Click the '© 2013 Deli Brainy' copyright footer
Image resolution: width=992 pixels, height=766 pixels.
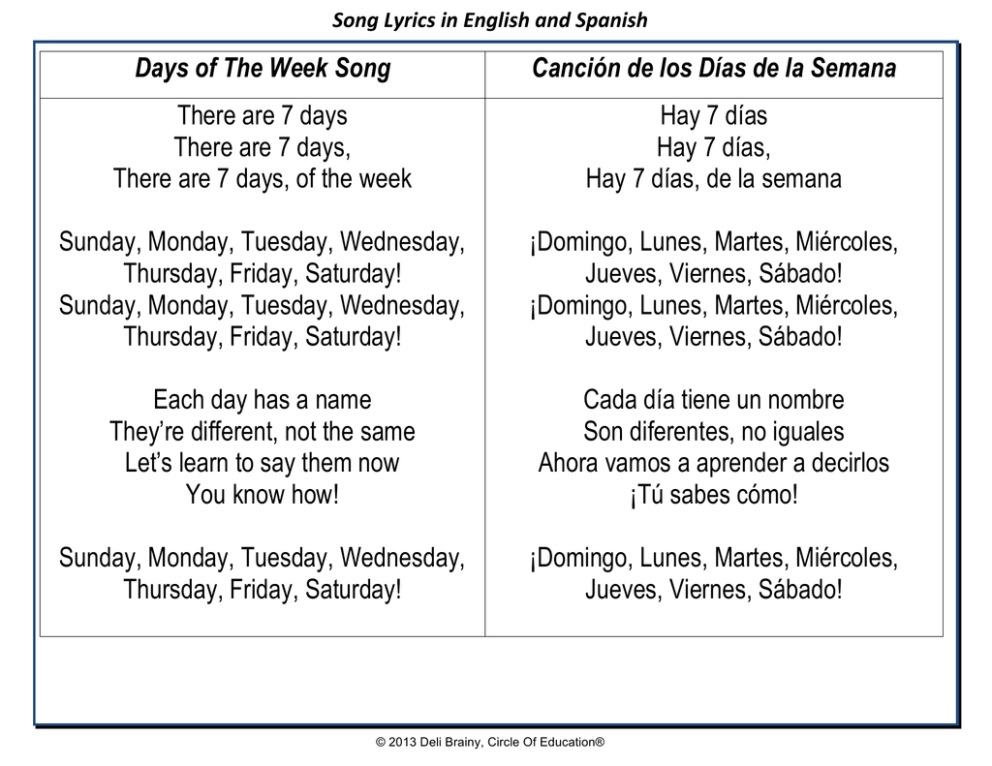click(490, 742)
